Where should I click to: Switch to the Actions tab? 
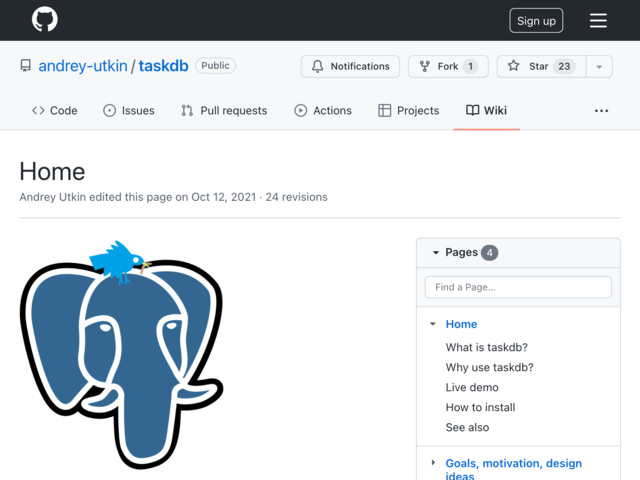(323, 111)
